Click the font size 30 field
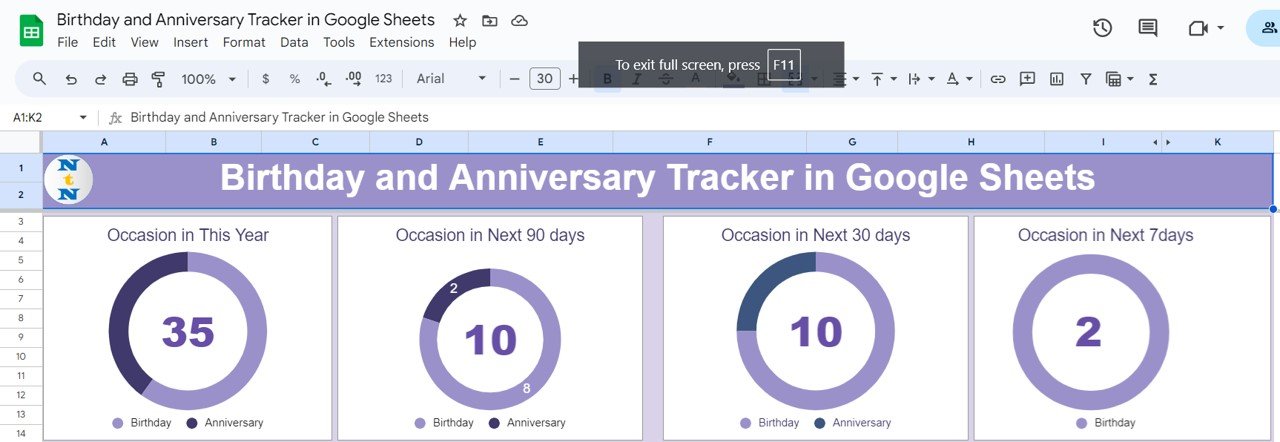Viewport: 1280px width, 442px height. tap(544, 78)
